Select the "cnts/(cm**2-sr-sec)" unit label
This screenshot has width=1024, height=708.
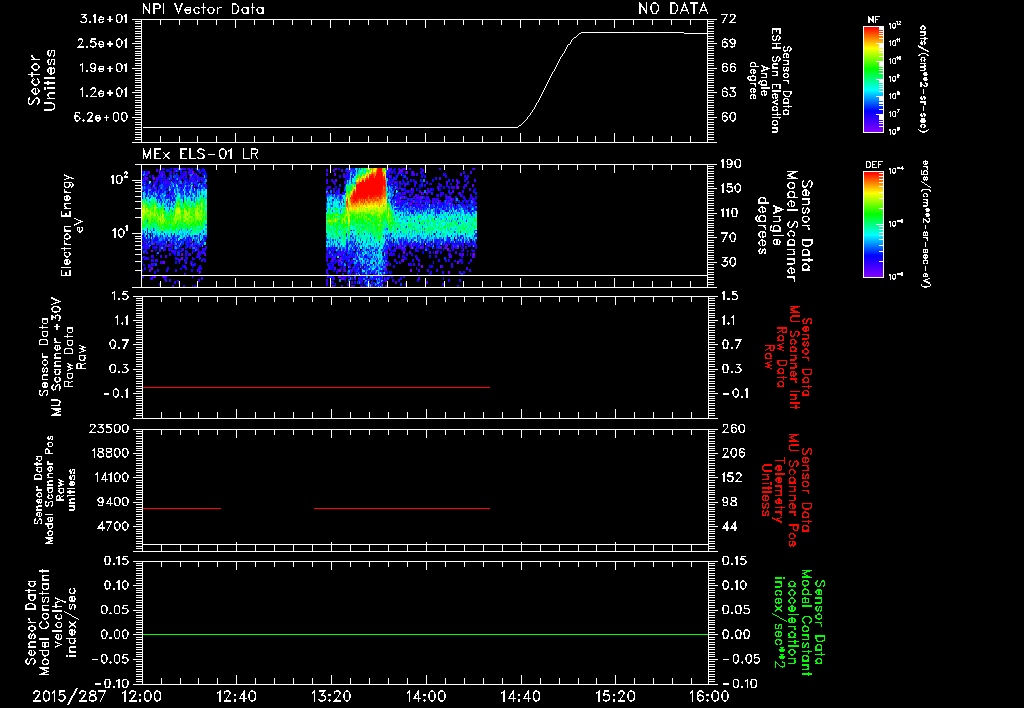coord(922,78)
